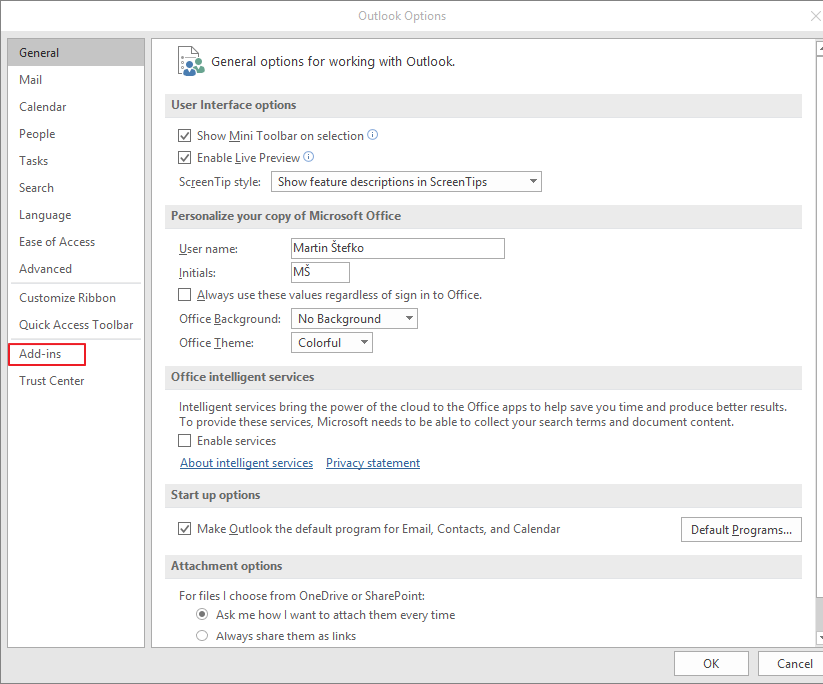Close the Outlook Options dialog with X
Image resolution: width=823 pixels, height=684 pixels.
815,16
